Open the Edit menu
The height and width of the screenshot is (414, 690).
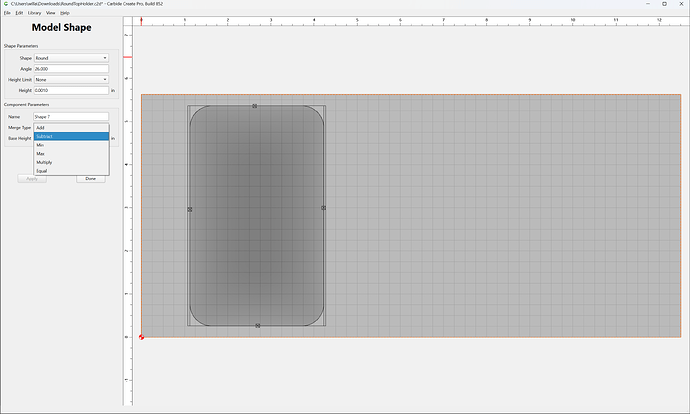click(19, 13)
